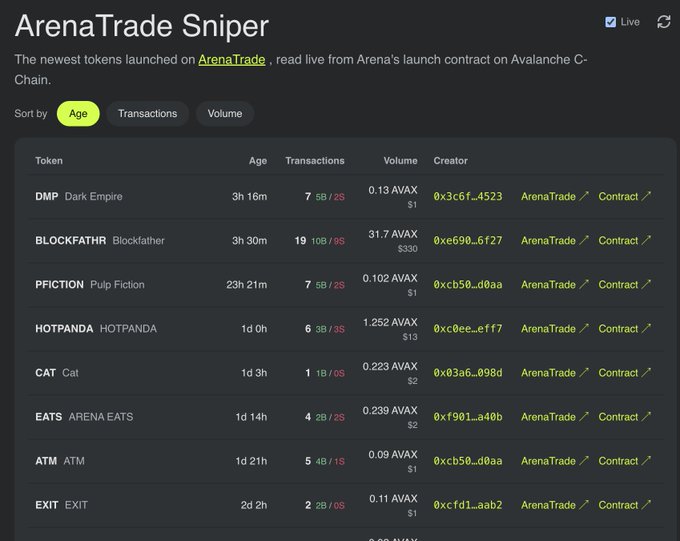The image size is (680, 541).
Task: Select the CAT token symbol
Action: pos(46,373)
